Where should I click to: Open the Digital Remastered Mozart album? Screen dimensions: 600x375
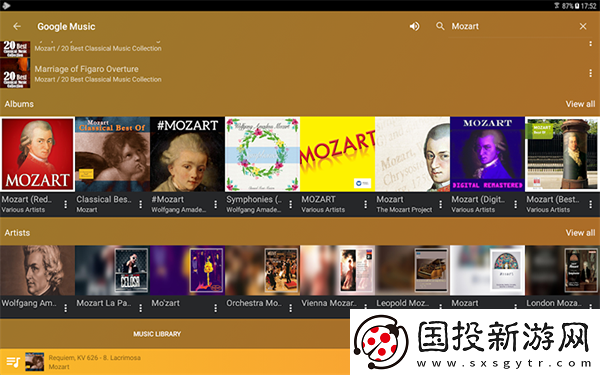point(488,154)
